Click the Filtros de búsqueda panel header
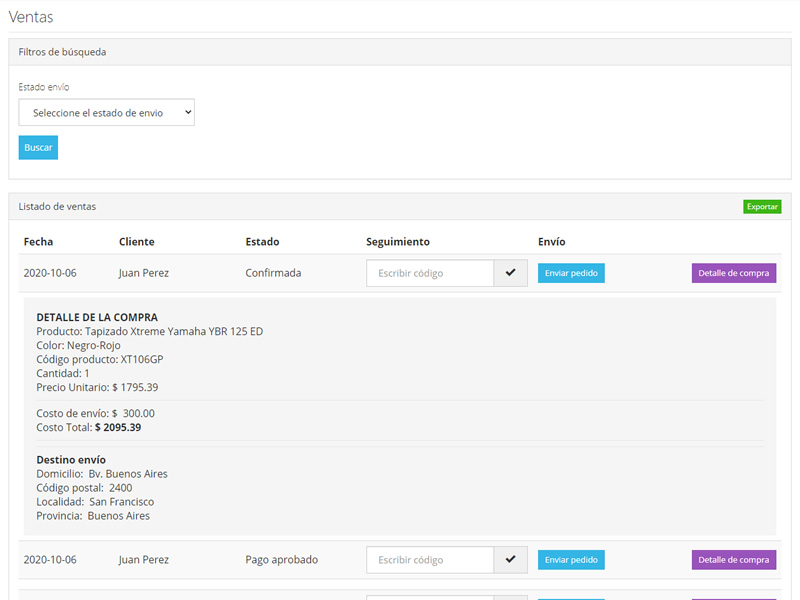Viewport: 800px width, 600px height. [x=62, y=52]
